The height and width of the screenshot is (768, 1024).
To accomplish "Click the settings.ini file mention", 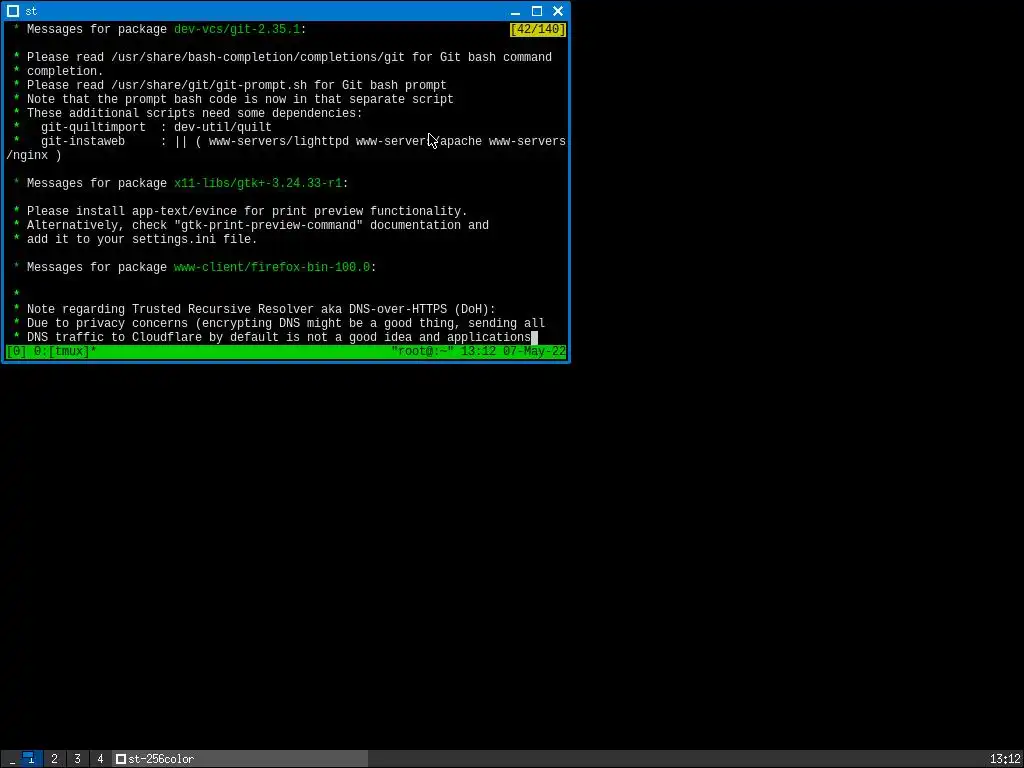I will click(174, 240).
